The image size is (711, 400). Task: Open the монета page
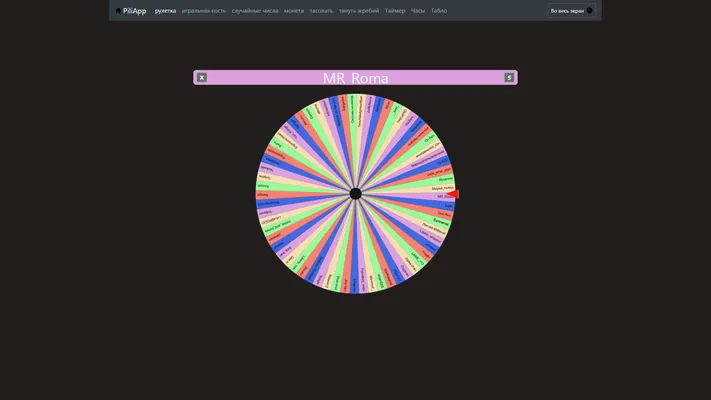294,11
